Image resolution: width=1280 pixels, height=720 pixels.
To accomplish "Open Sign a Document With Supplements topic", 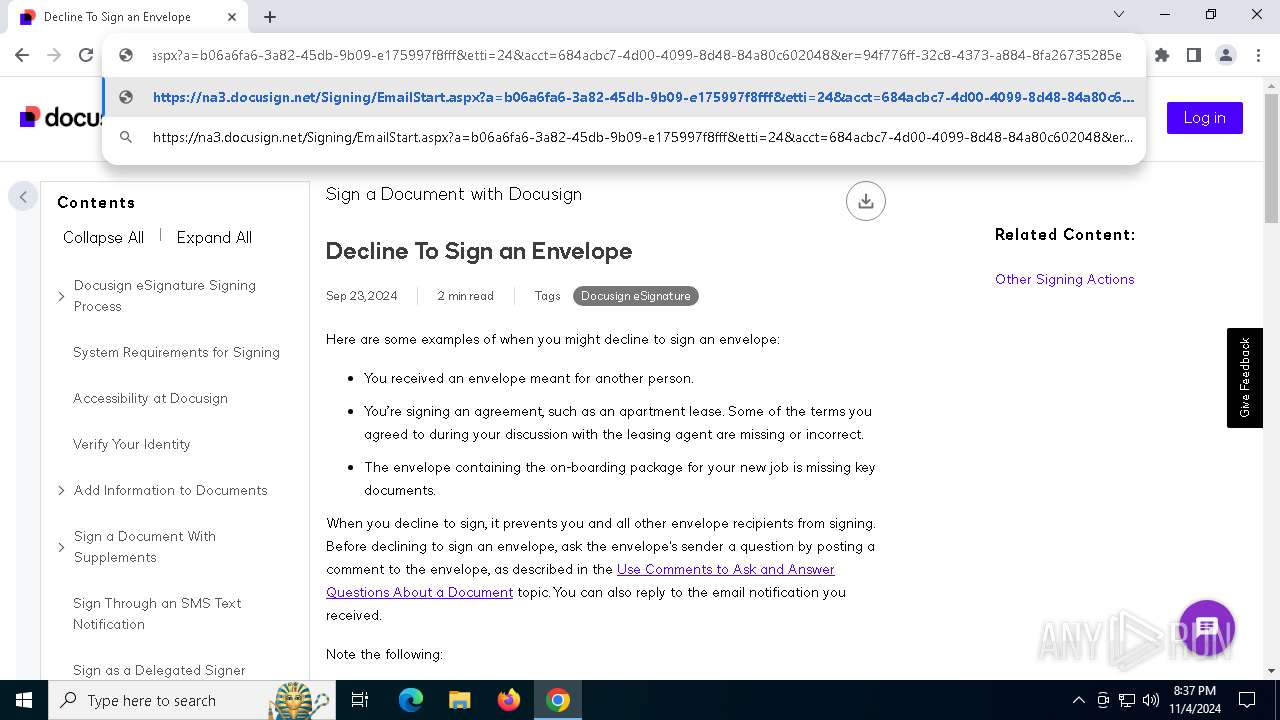I will [x=145, y=547].
